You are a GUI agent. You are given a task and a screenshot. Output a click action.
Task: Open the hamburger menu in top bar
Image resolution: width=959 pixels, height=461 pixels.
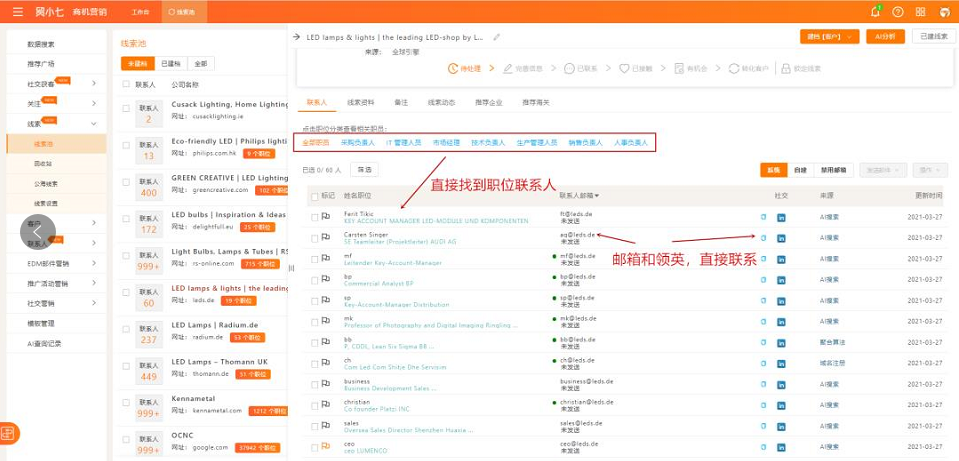coord(18,12)
